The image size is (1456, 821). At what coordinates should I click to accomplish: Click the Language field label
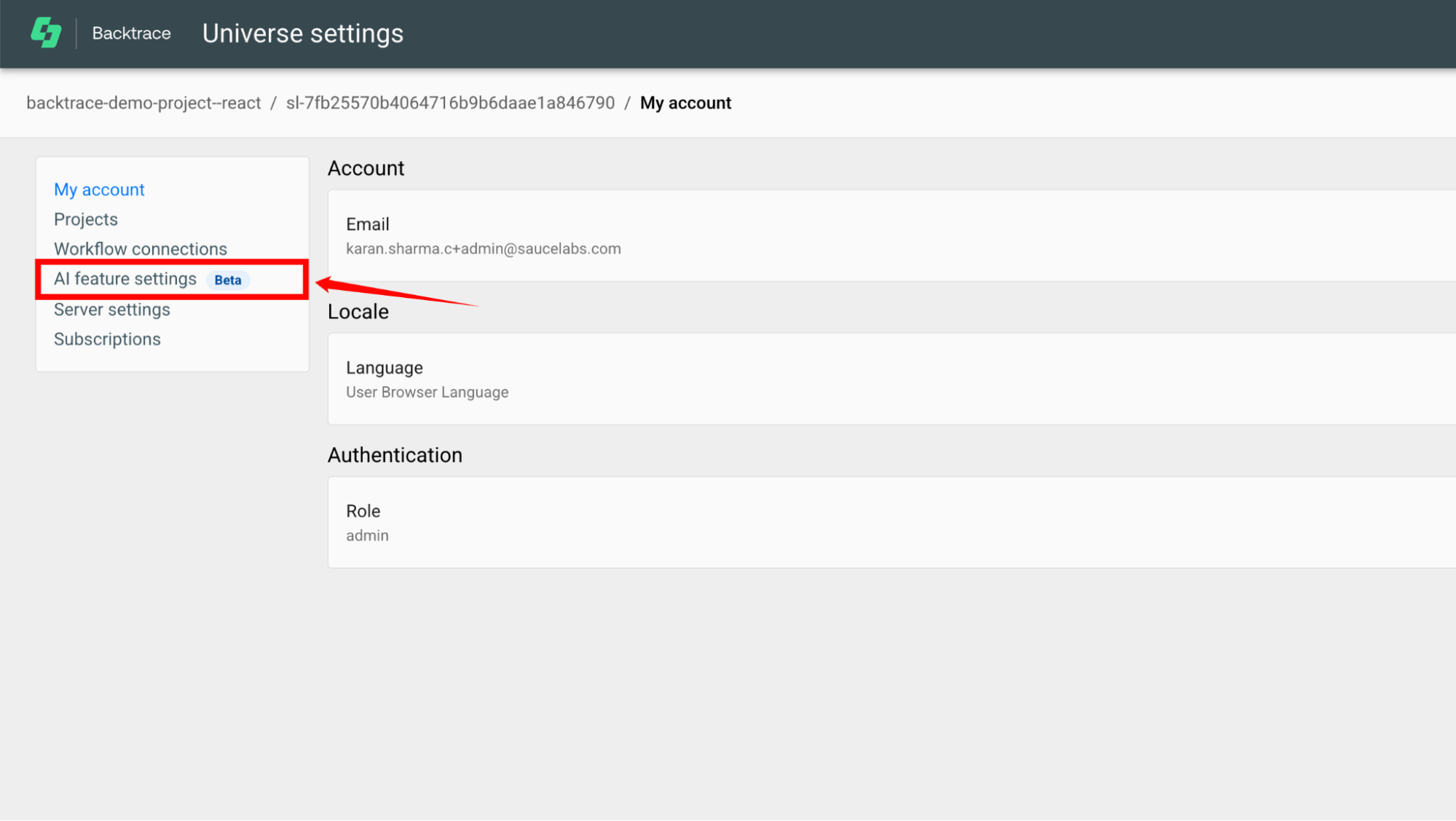(385, 368)
